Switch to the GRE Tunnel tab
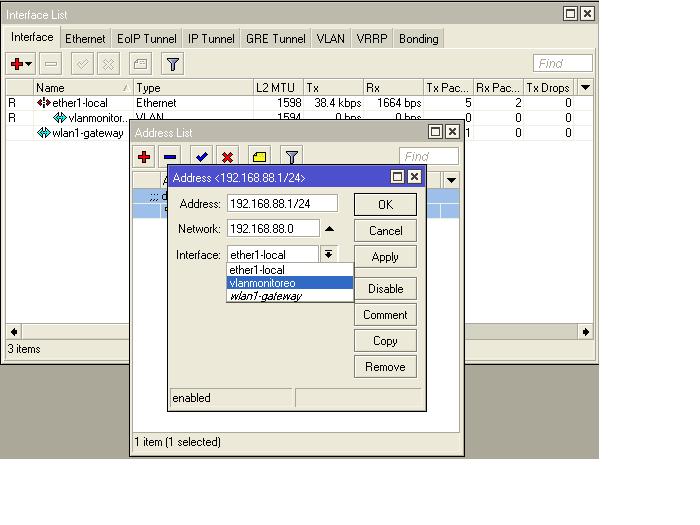Image resolution: width=700 pixels, height=525 pixels. pyautogui.click(x=275, y=39)
